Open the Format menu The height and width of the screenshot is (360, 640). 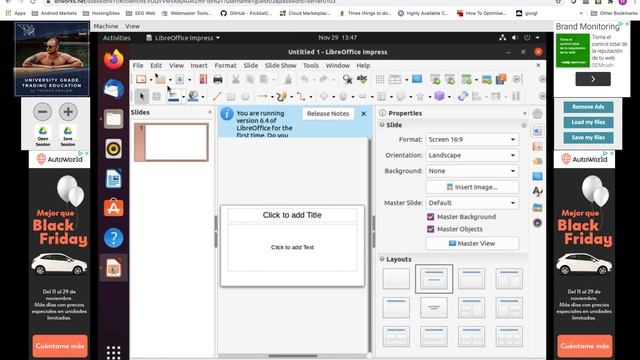point(225,65)
